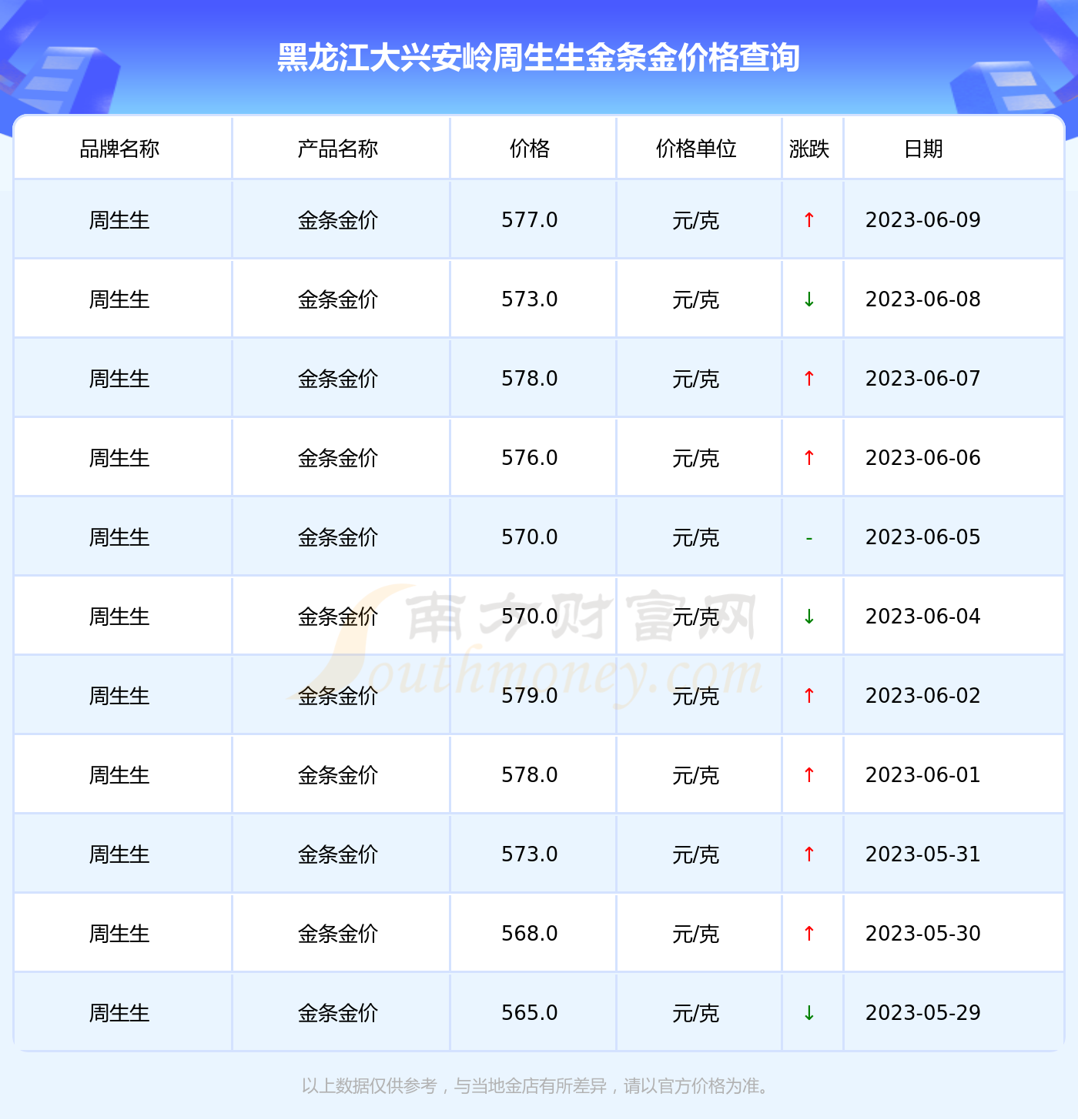The width and height of the screenshot is (1078, 1120).
Task: Click the green down arrow for 2023-06-08
Action: (x=809, y=299)
